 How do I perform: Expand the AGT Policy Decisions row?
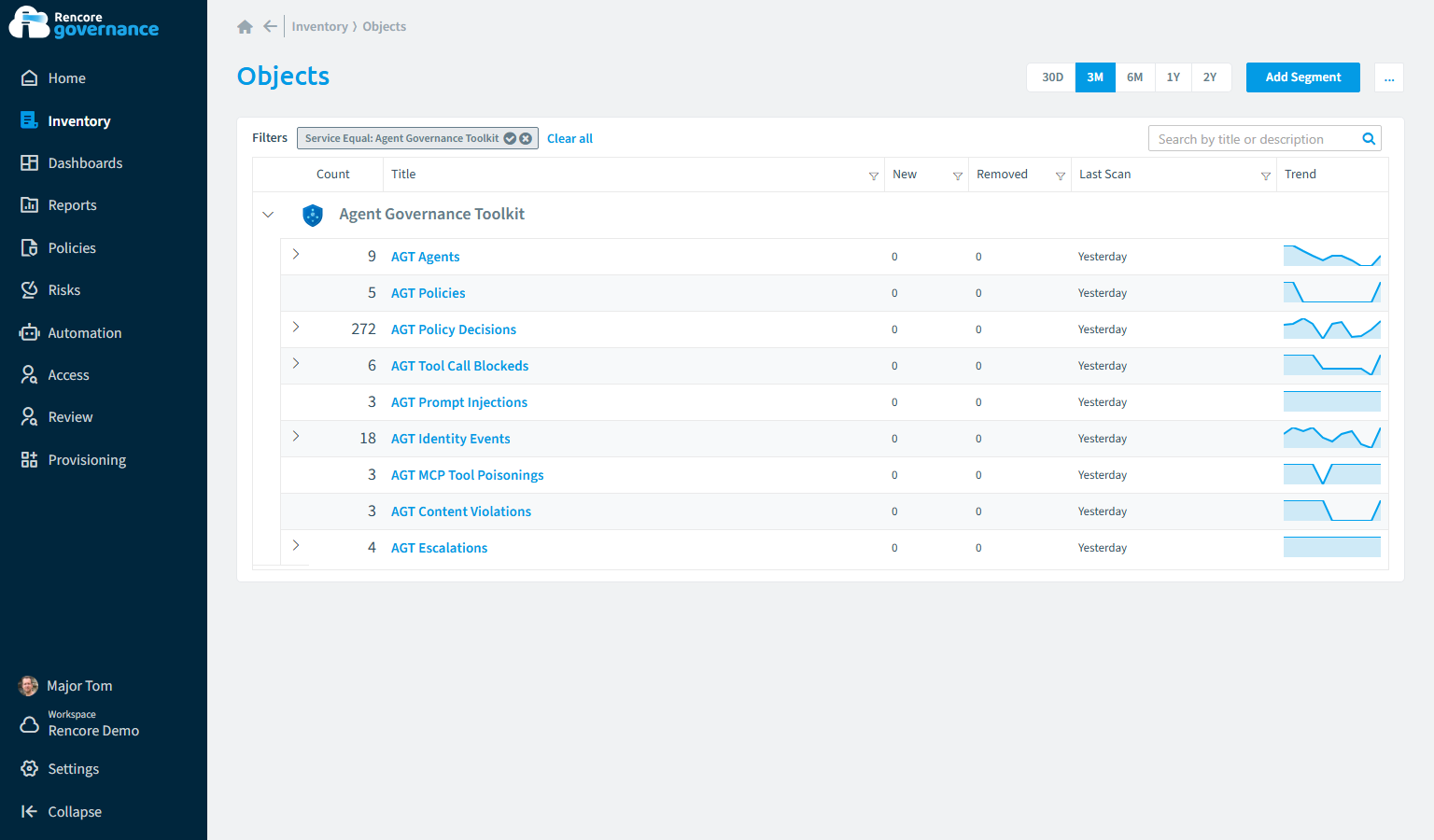[296, 327]
